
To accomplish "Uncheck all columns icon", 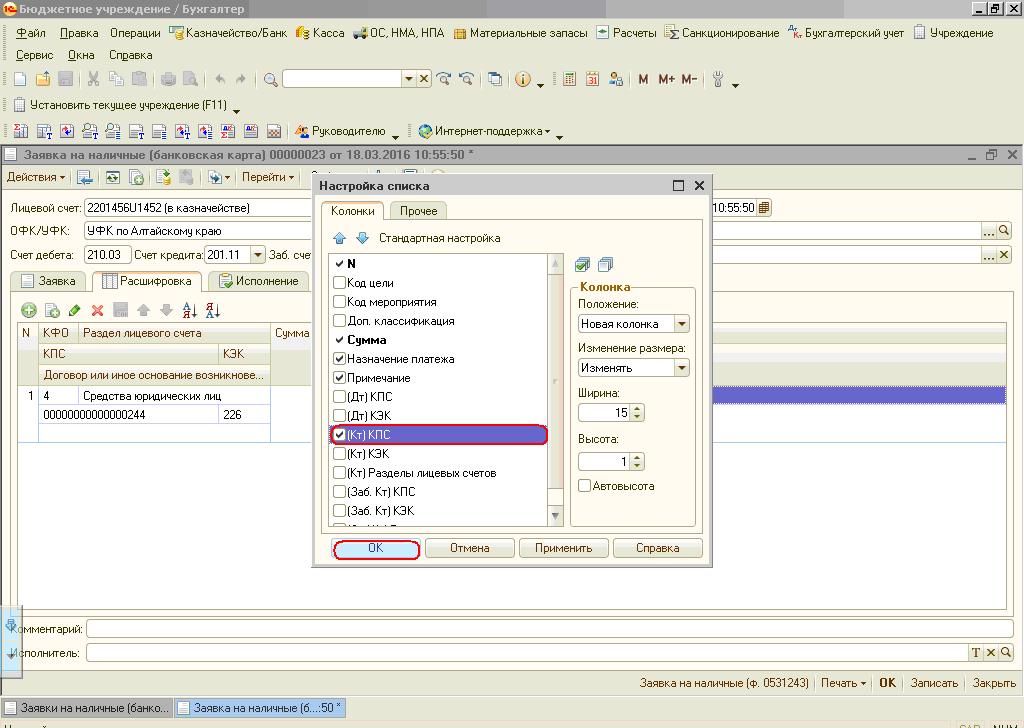I will (605, 264).
